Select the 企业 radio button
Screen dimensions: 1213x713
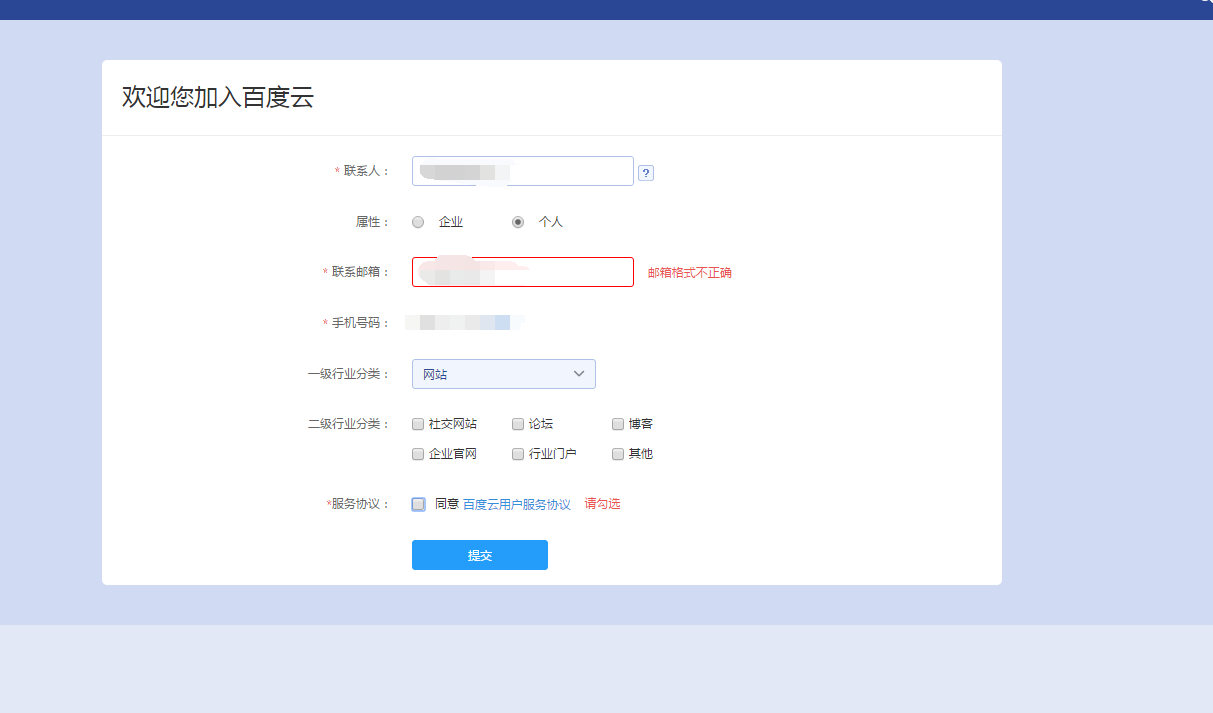click(x=418, y=222)
